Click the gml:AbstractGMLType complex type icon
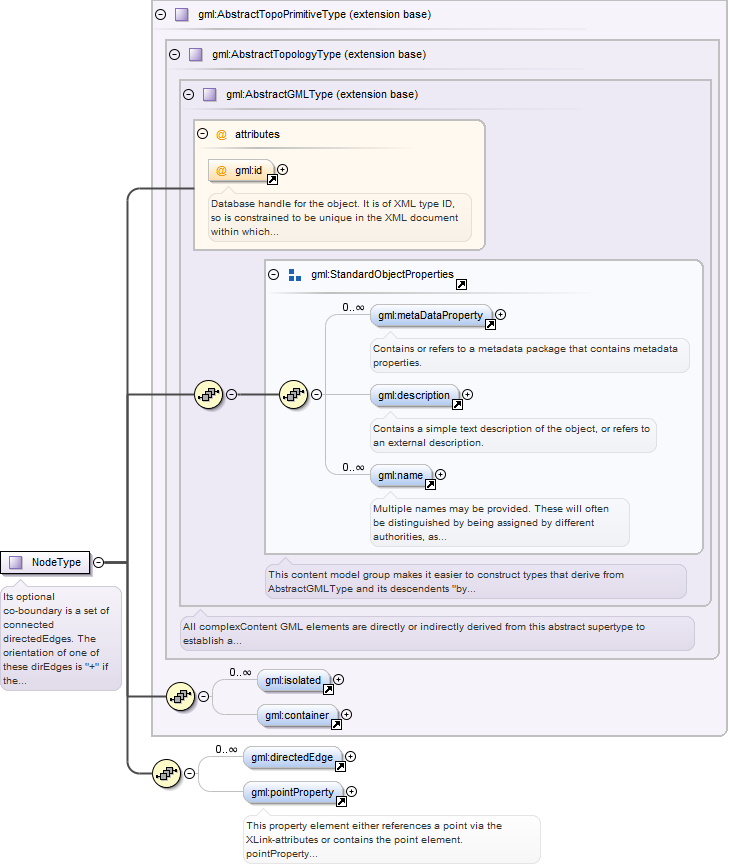Image resolution: width=729 pixels, height=867 pixels. pos(210,95)
